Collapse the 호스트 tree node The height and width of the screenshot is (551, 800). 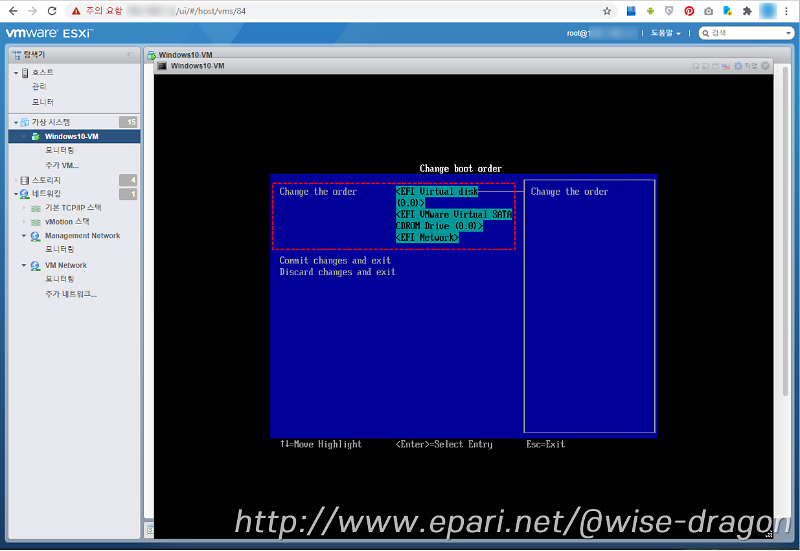pyautogui.click(x=16, y=73)
